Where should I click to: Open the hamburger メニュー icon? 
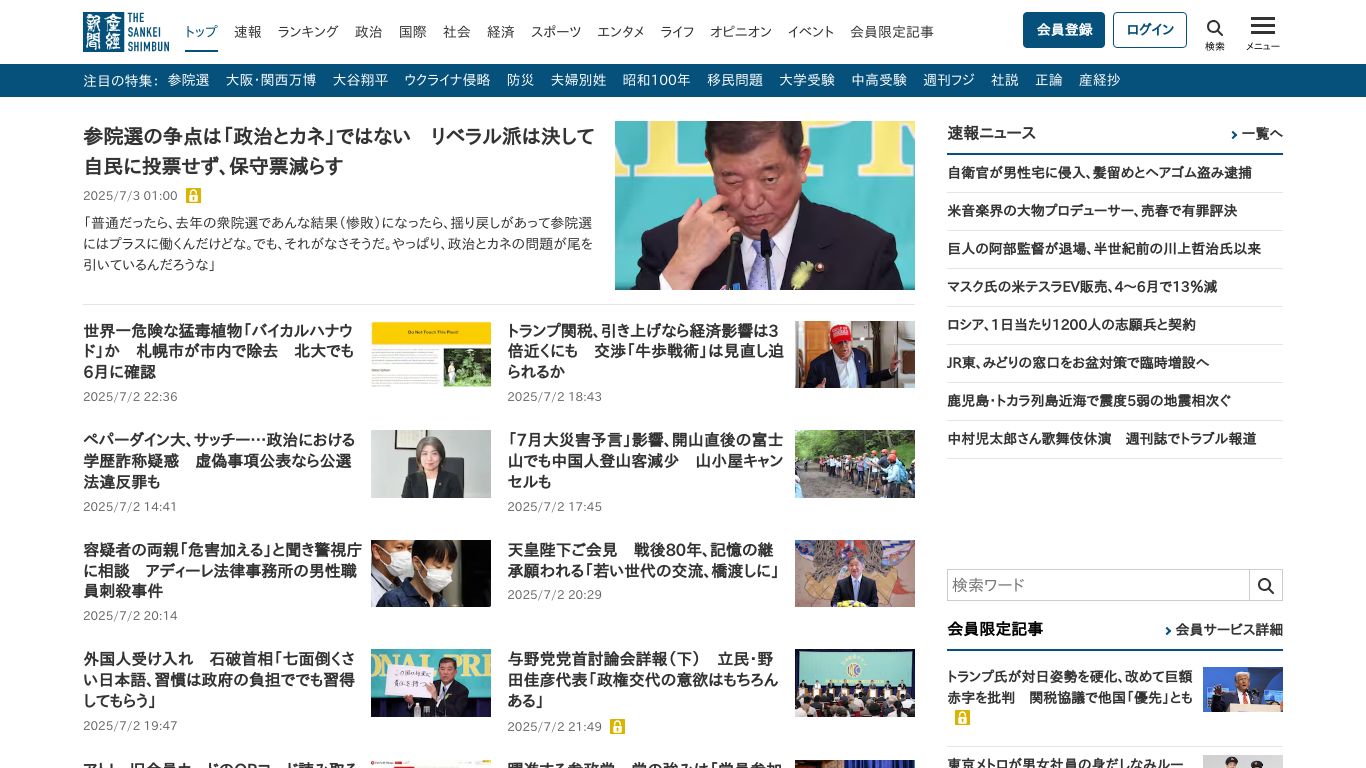(x=1262, y=34)
